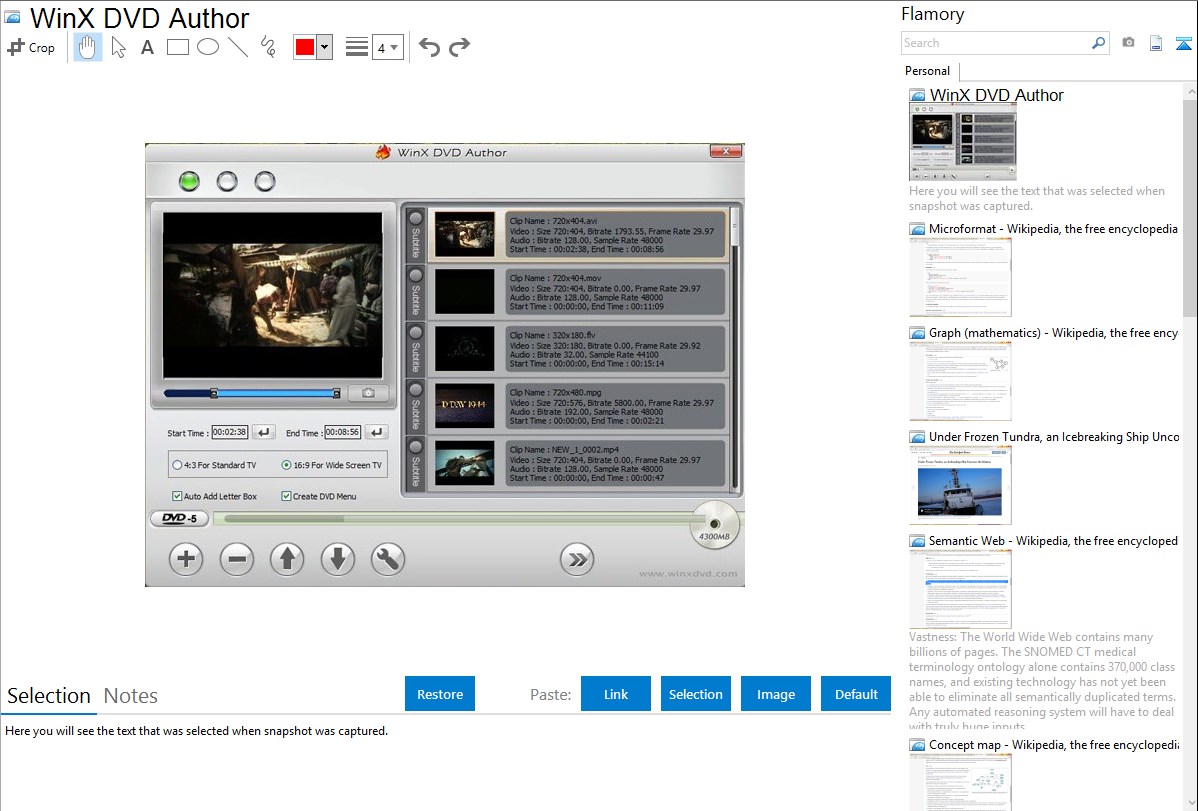
Task: Select the 720x404.avi clip thumbnail
Action: click(x=465, y=234)
